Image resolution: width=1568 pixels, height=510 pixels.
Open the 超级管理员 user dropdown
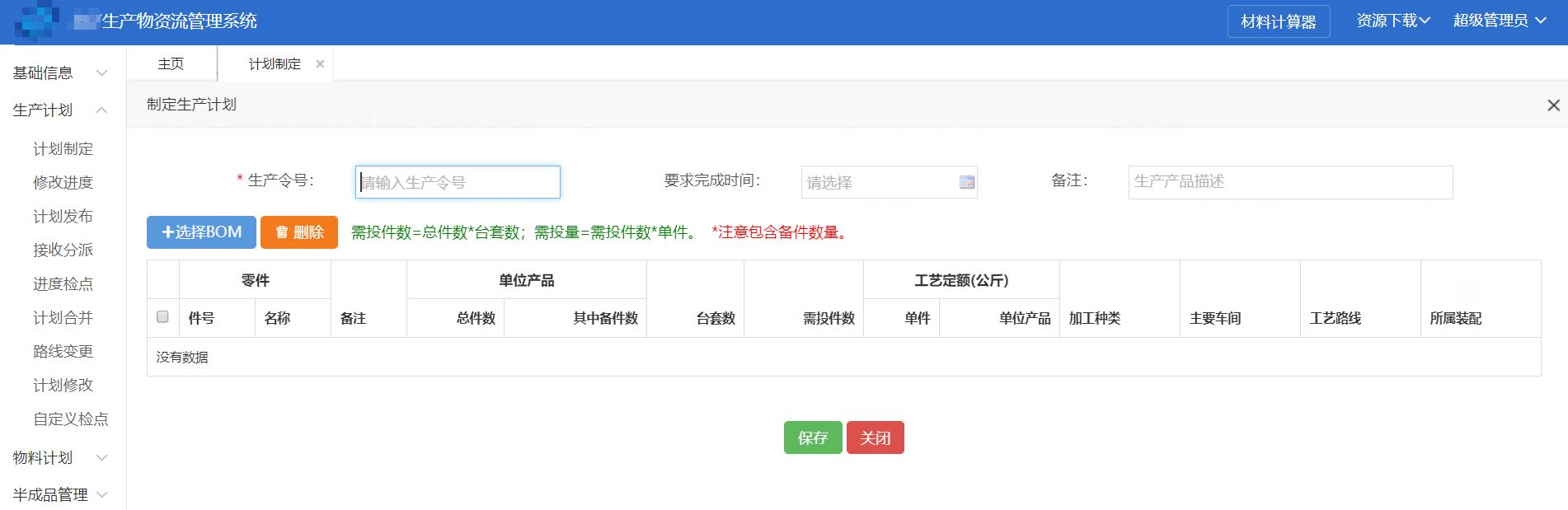click(1499, 21)
